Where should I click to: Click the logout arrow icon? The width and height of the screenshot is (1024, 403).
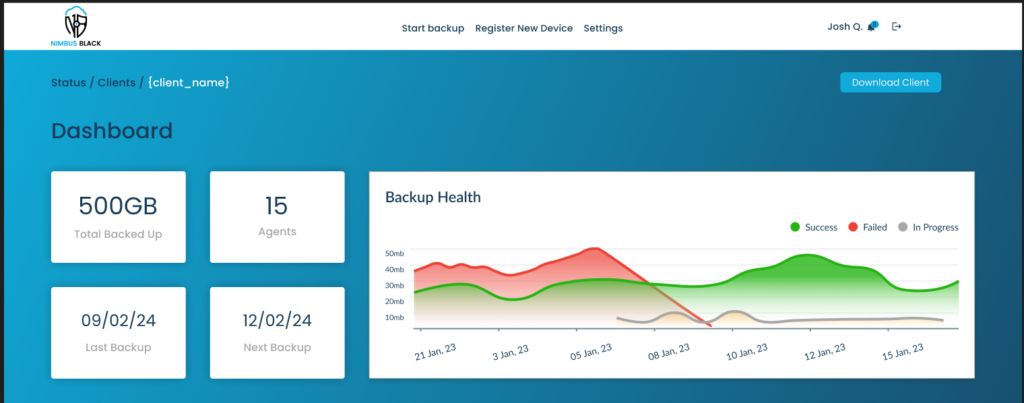[897, 27]
